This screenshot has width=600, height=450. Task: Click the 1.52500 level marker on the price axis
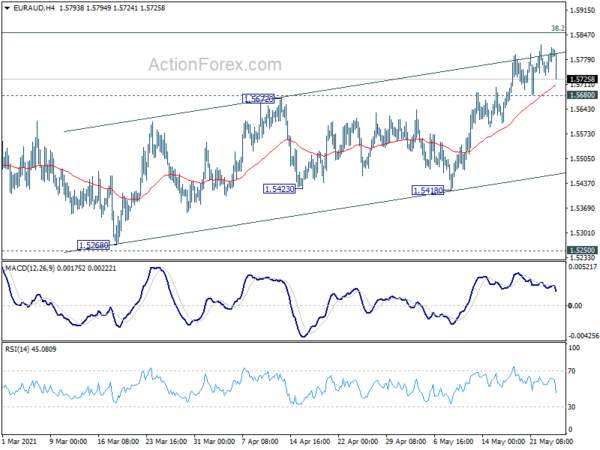[x=582, y=250]
